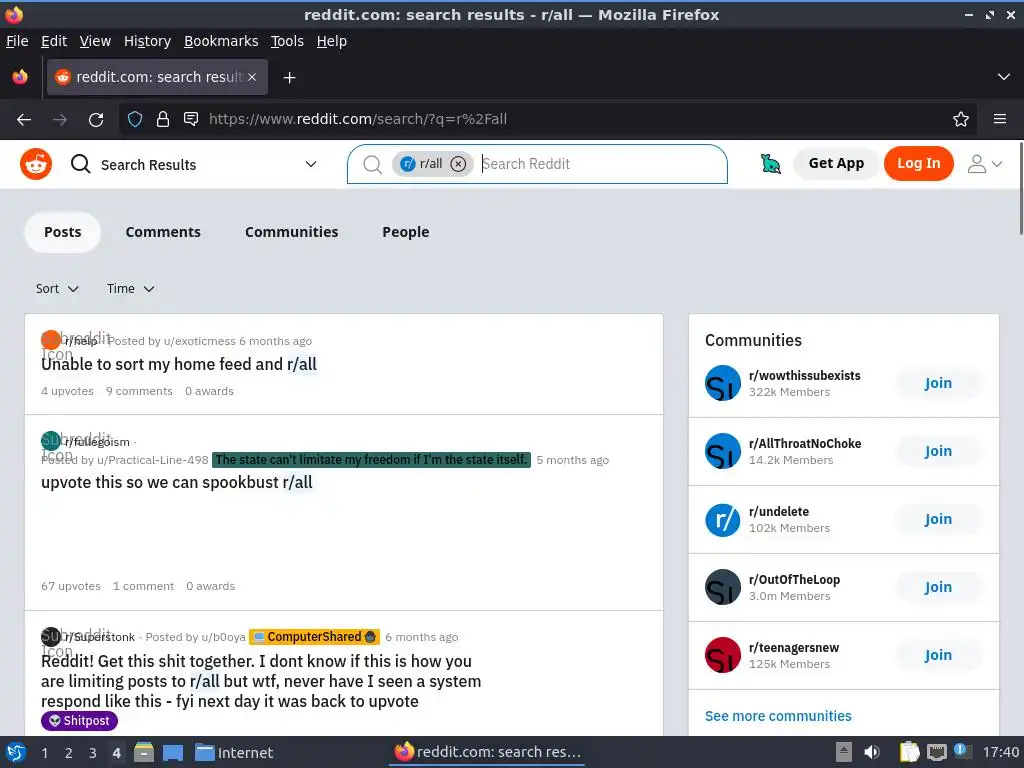Join r/OutOfTheLoop community
The image size is (1024, 768).
click(x=938, y=587)
